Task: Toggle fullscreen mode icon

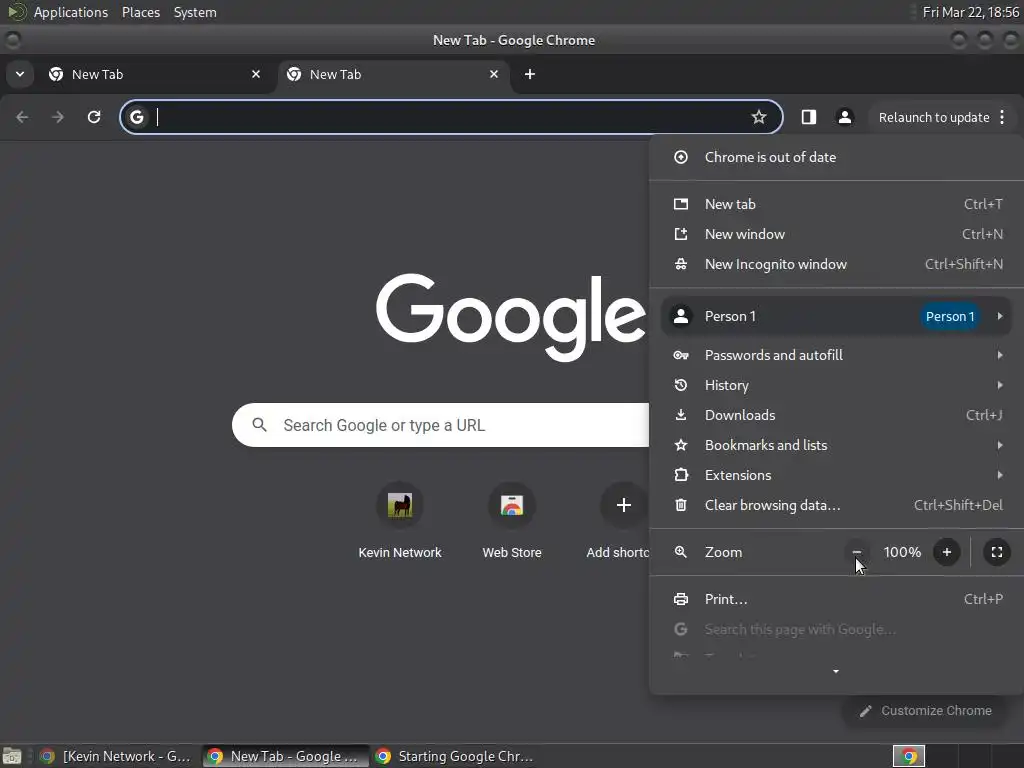Action: pyautogui.click(x=997, y=552)
